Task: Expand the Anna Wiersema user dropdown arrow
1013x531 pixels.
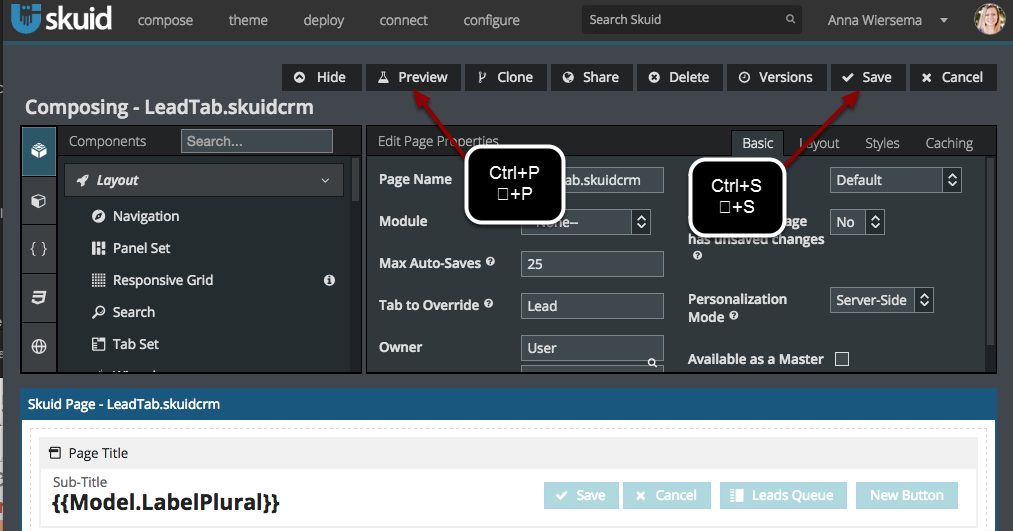Action: [x=944, y=20]
